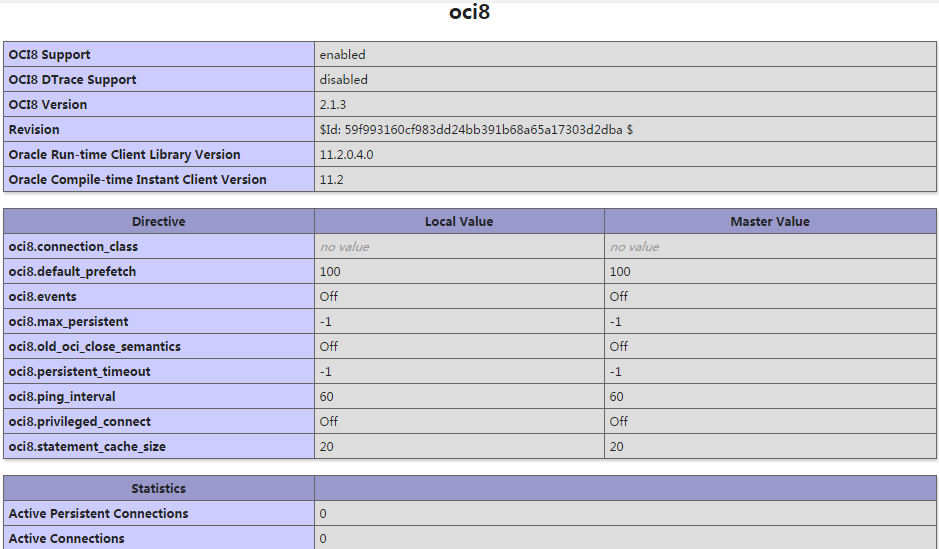Click master -1 value of oci8.max_persistent
Image resolution: width=939 pixels, height=549 pixels.
pyautogui.click(x=616, y=321)
